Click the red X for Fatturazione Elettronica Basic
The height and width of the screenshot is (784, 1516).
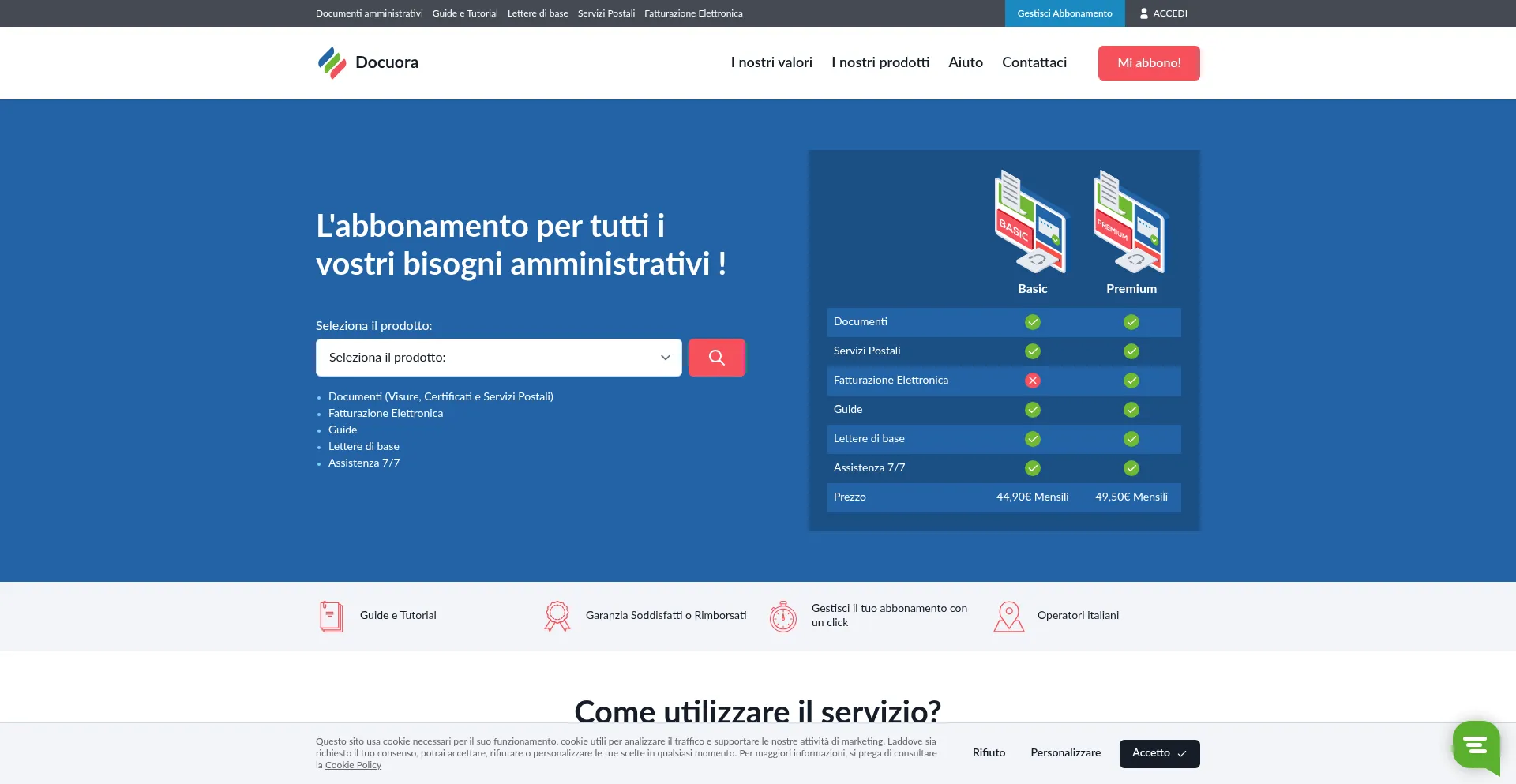tap(1032, 381)
